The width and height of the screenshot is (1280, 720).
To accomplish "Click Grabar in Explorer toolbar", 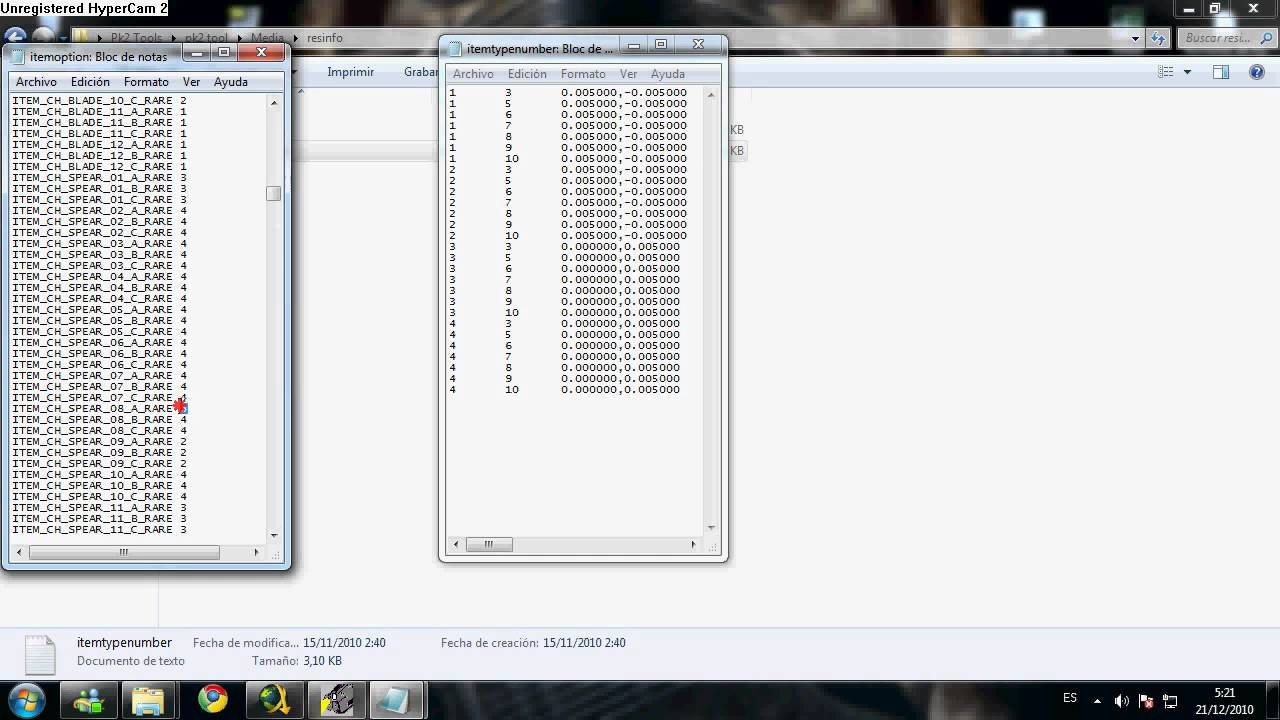I will tap(421, 72).
